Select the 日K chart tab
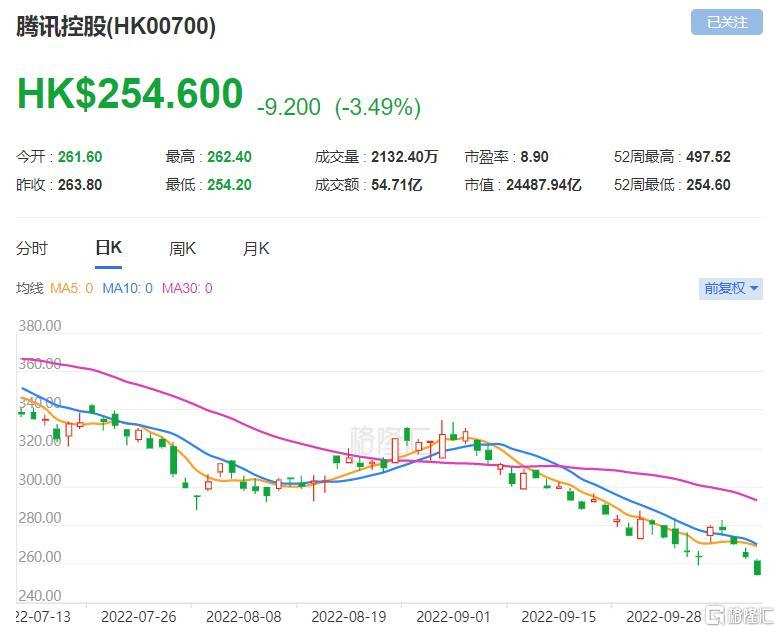780x632 pixels. point(108,247)
